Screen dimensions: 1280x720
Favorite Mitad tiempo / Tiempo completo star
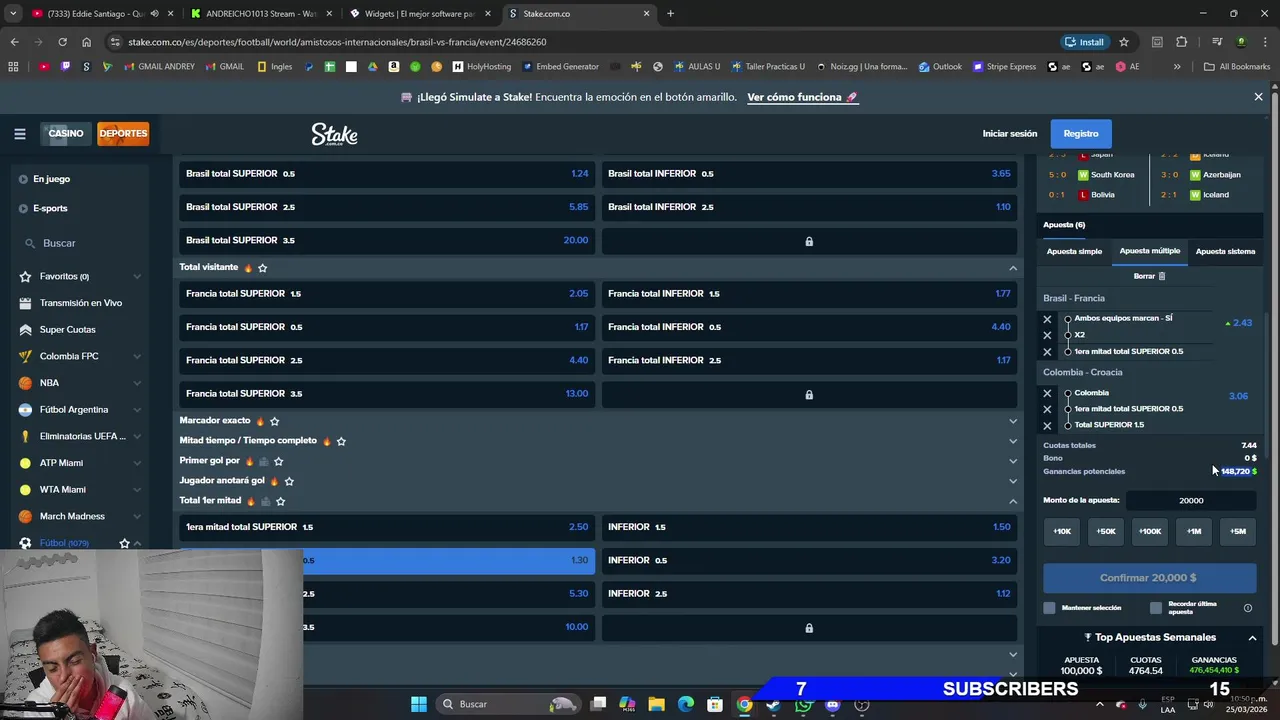pos(341,441)
